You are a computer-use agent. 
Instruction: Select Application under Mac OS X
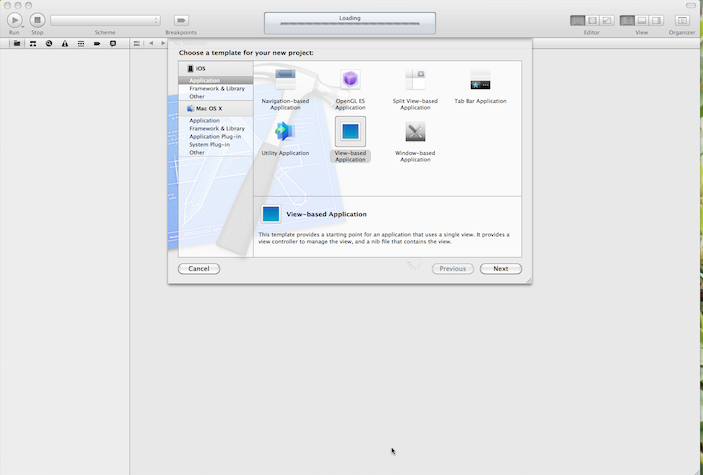(204, 121)
